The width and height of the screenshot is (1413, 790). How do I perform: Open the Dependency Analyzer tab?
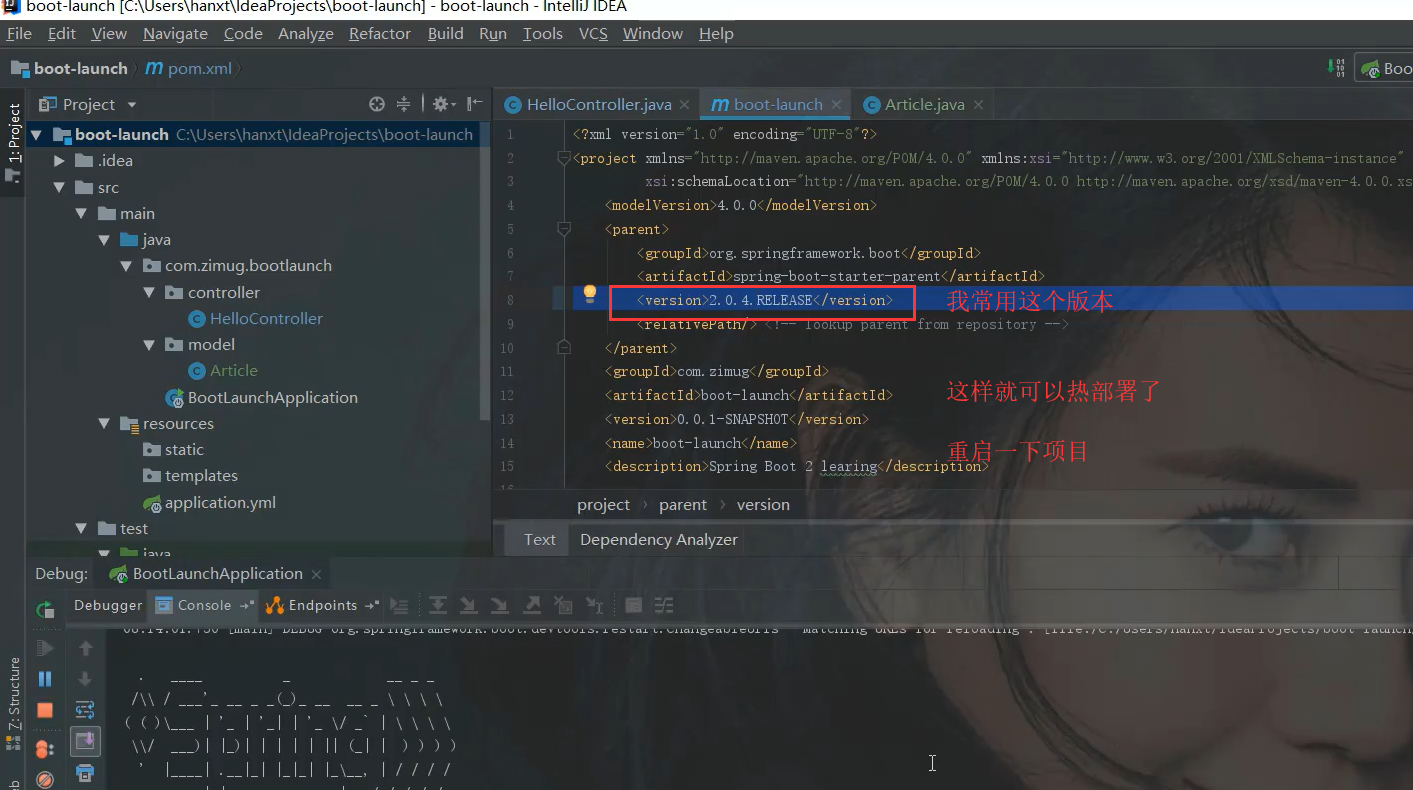(x=659, y=539)
